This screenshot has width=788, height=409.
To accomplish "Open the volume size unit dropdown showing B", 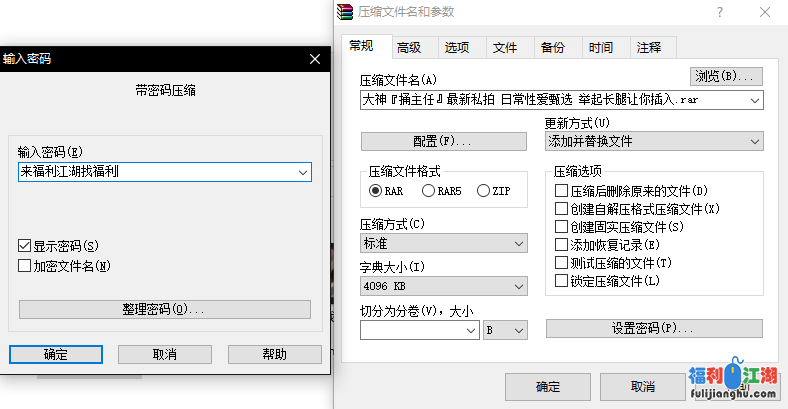I will (518, 329).
